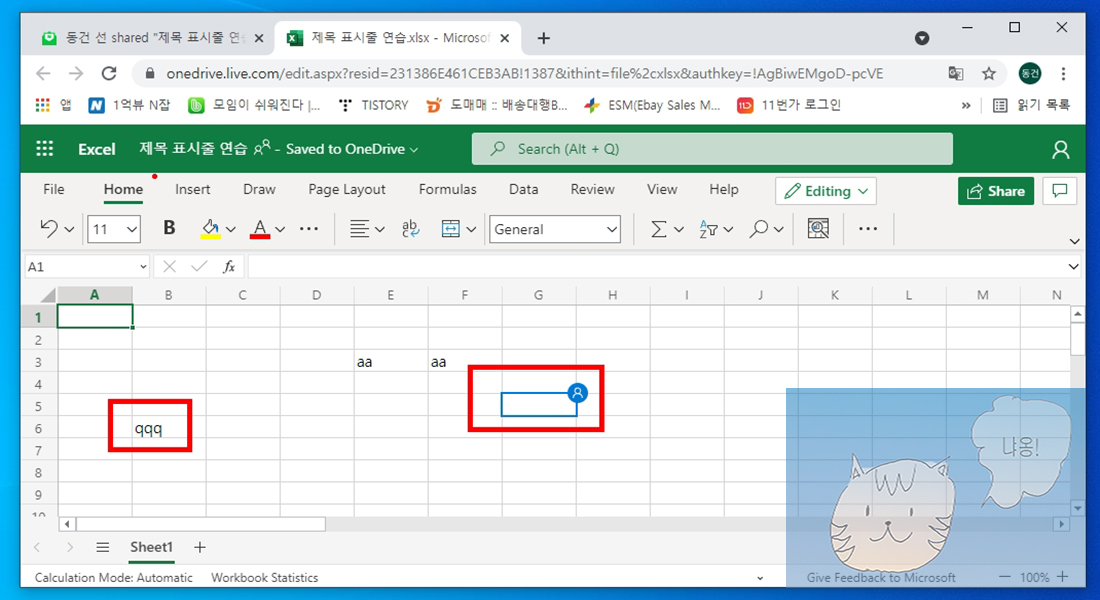This screenshot has height=600, width=1100.
Task: Open the Formulas tab
Action: 448,189
